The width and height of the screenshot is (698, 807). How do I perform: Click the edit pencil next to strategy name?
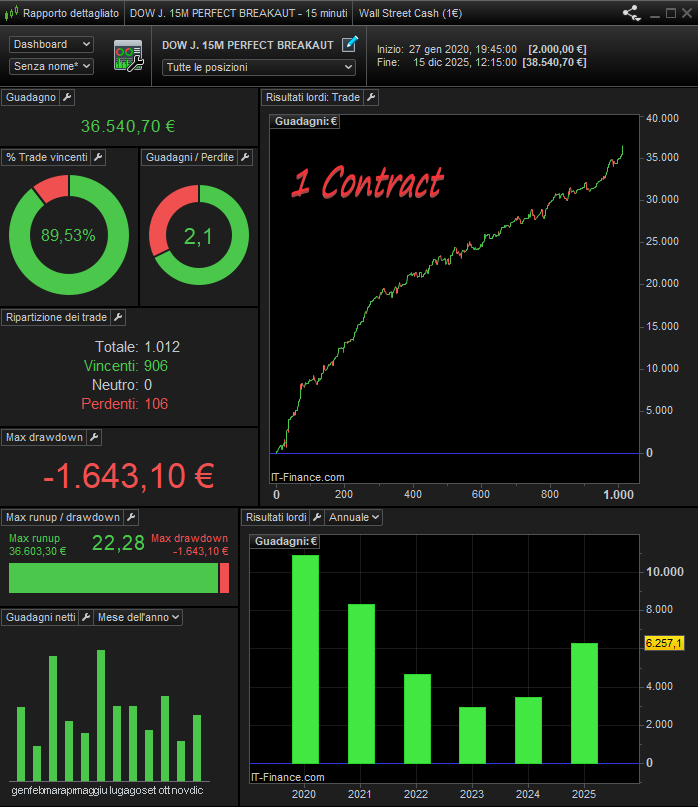tap(349, 44)
